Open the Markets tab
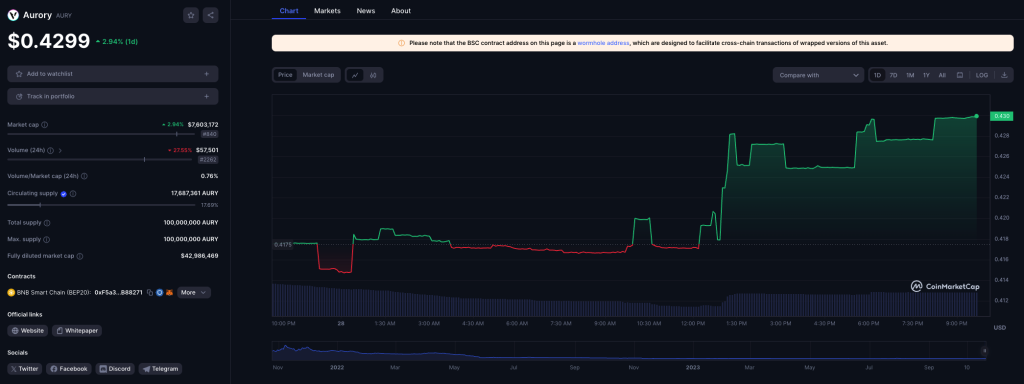Screen dimensions: 1024x384 pyautogui.click(x=327, y=10)
